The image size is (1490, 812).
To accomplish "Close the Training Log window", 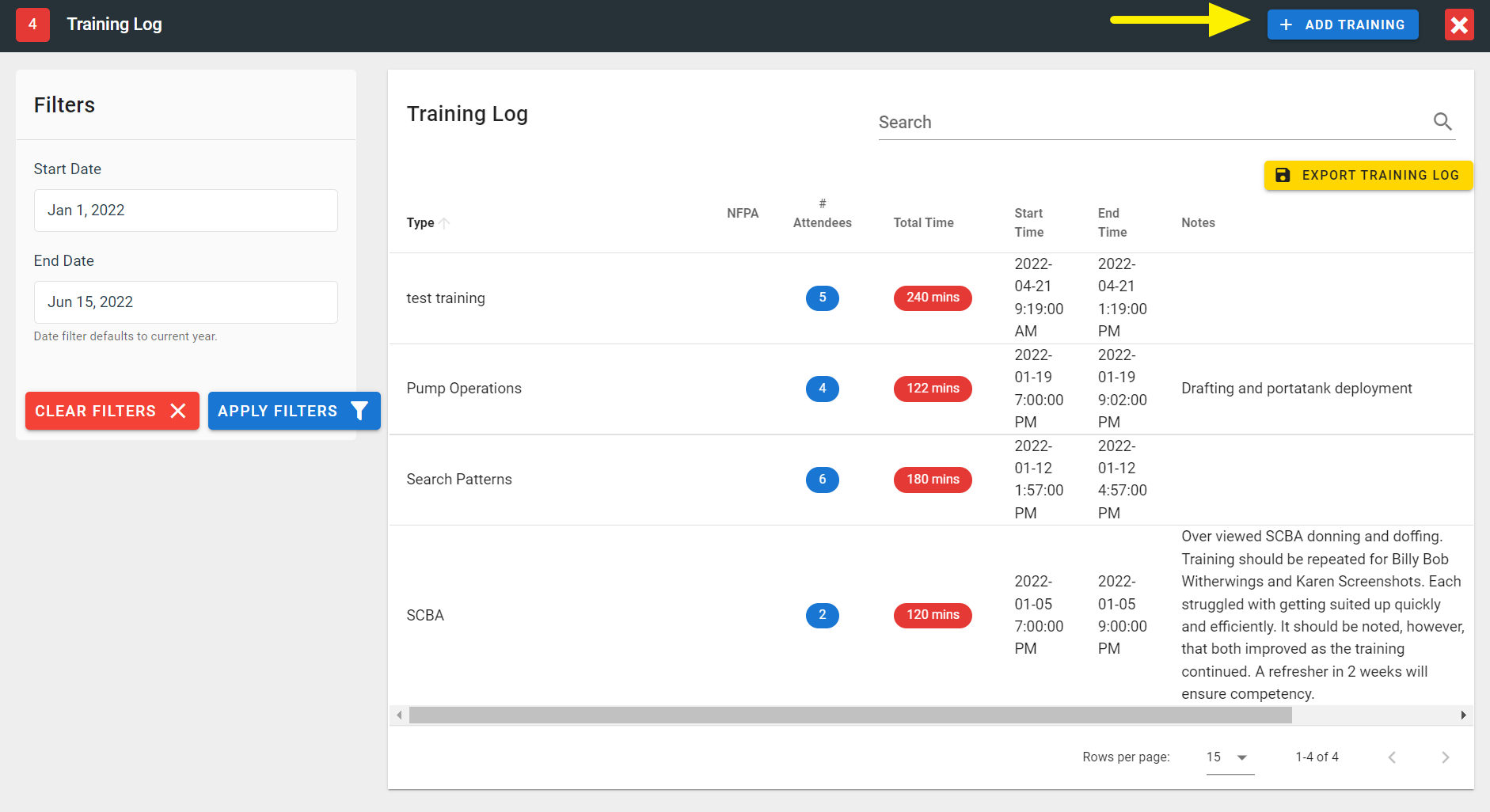I will pyautogui.click(x=1458, y=25).
